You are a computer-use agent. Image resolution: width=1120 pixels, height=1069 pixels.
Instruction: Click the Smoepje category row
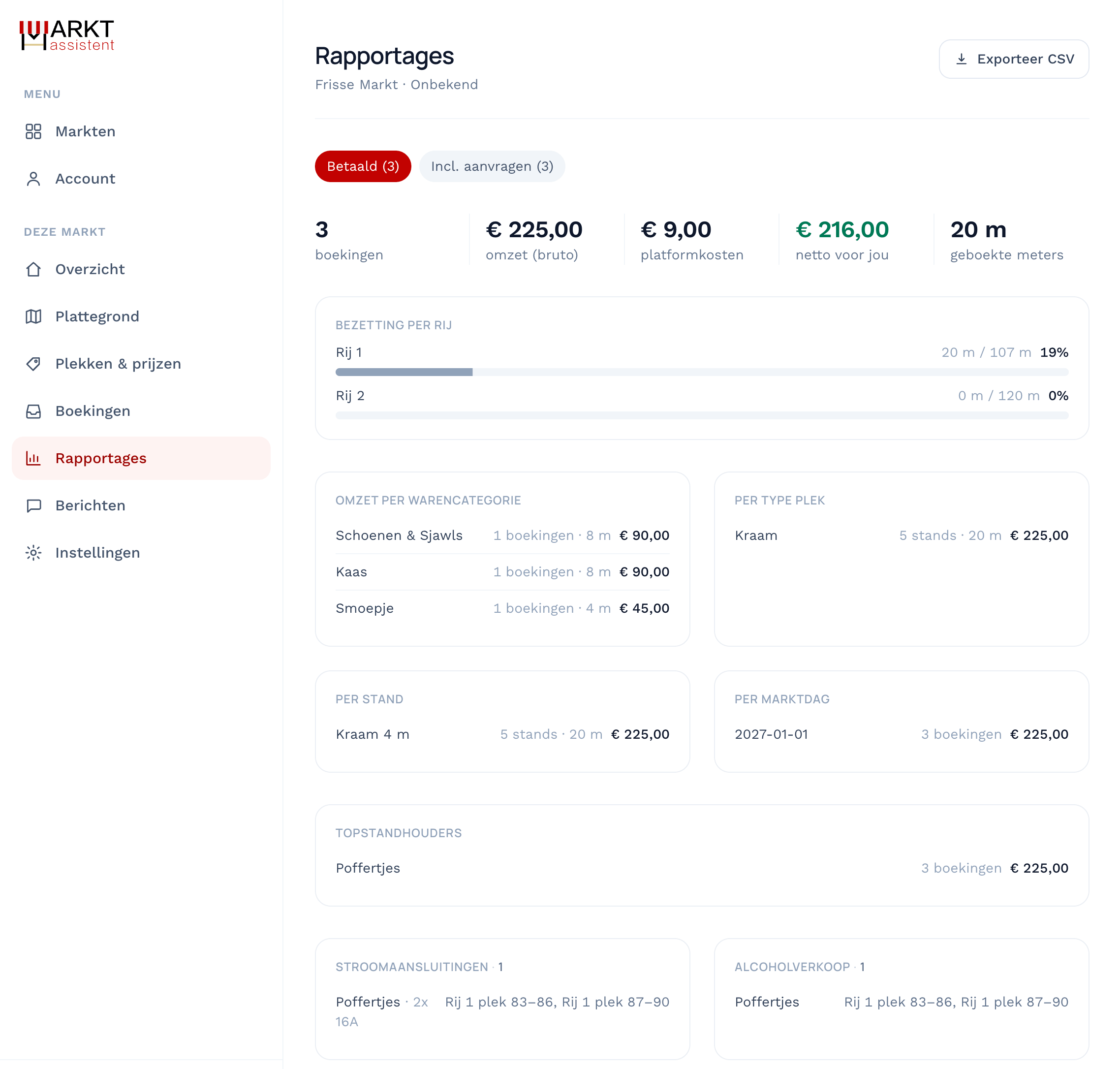[x=502, y=609]
